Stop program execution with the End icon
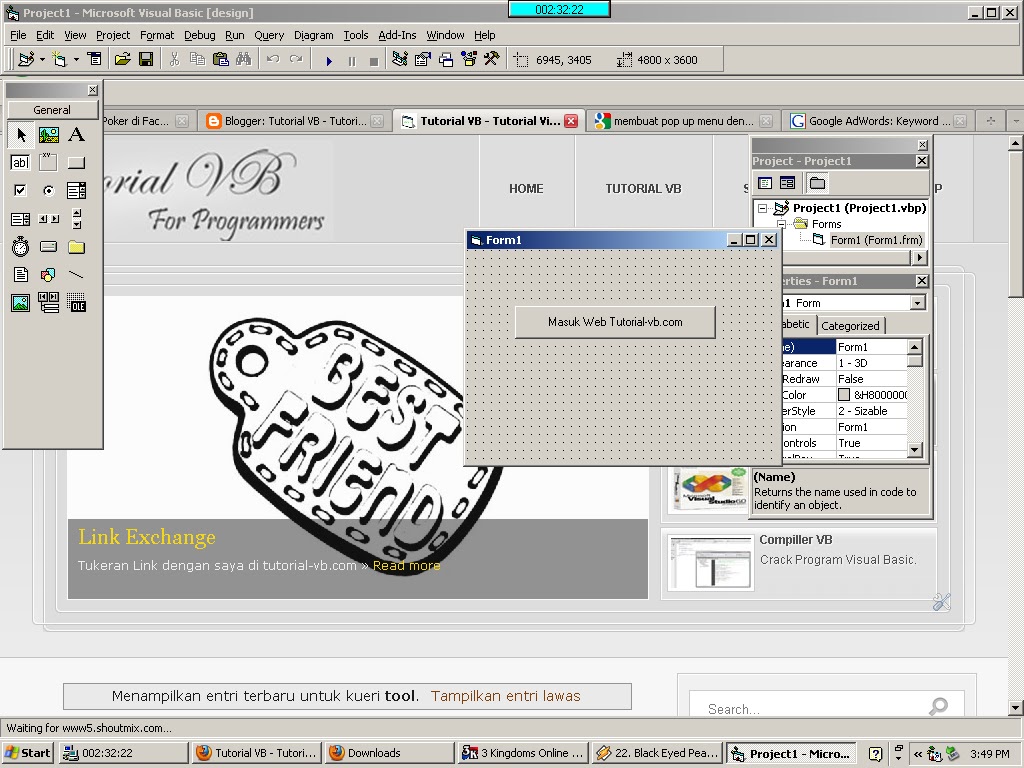1024x768 pixels. coord(374,59)
